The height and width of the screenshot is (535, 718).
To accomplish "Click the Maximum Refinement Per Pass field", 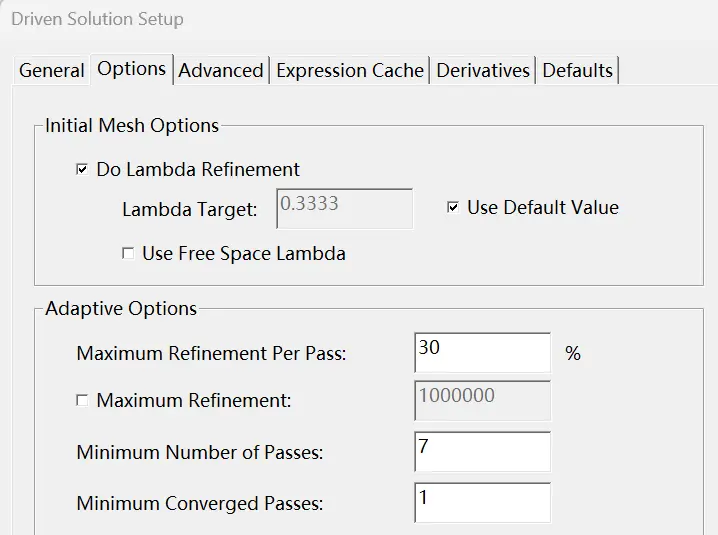I will pyautogui.click(x=483, y=353).
